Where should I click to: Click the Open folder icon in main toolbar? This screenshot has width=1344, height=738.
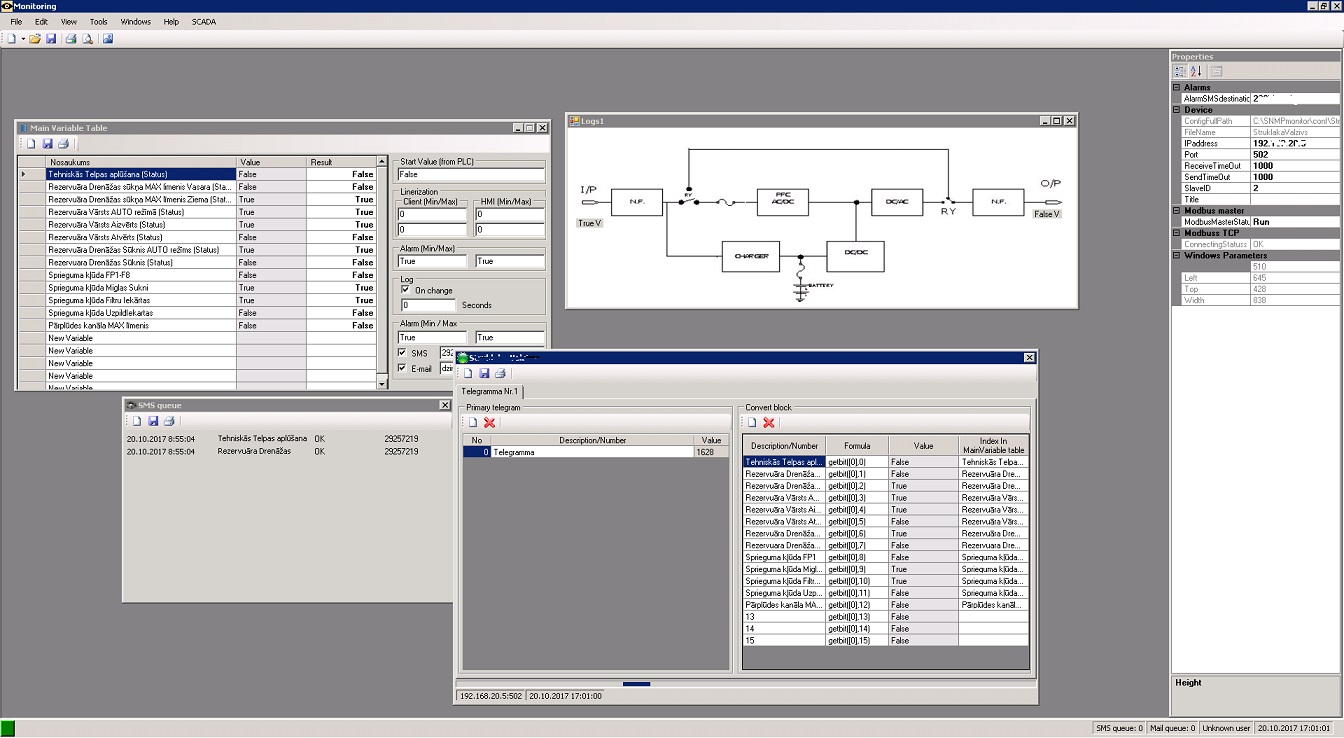point(35,39)
